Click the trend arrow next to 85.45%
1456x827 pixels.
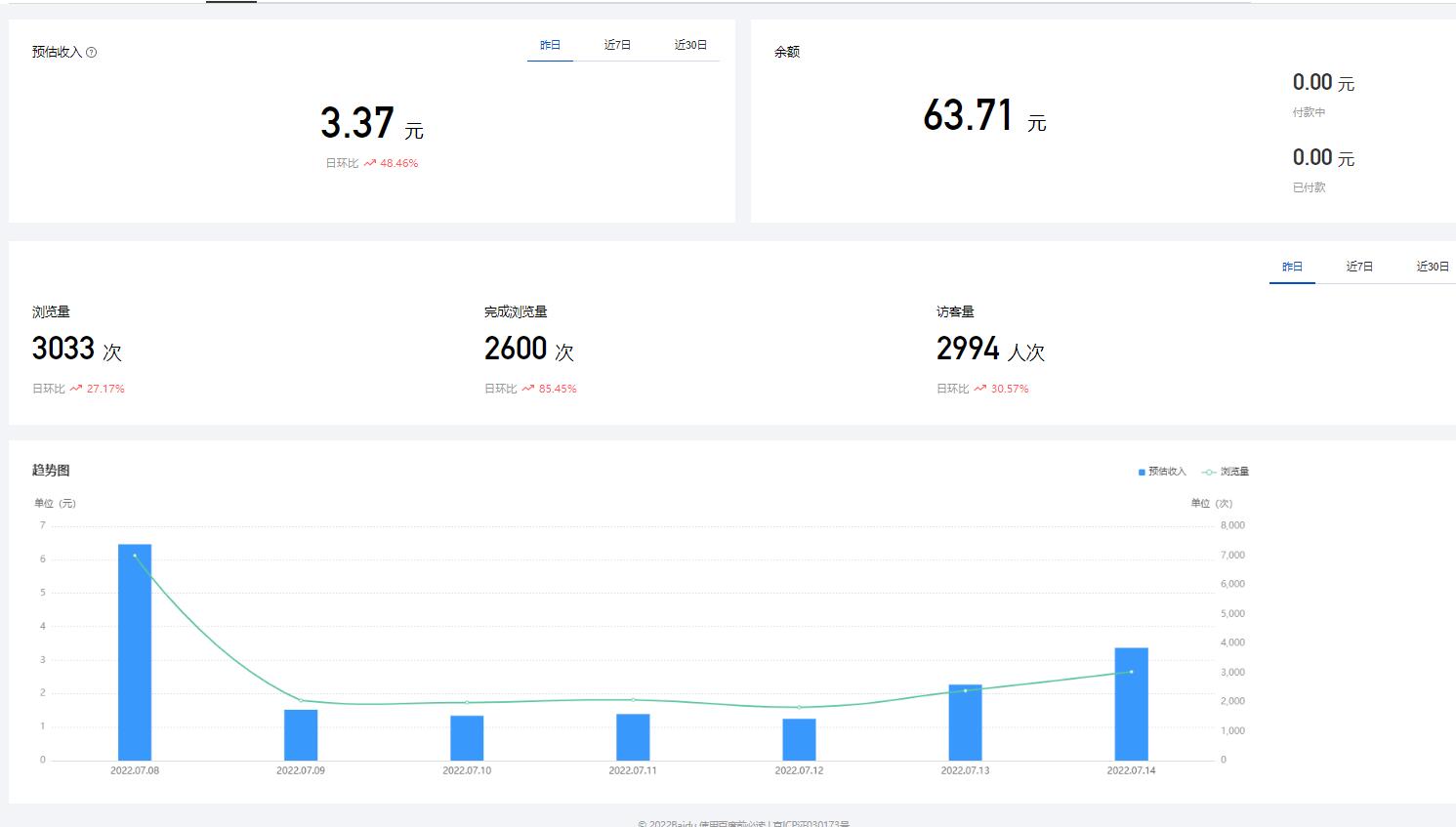528,389
